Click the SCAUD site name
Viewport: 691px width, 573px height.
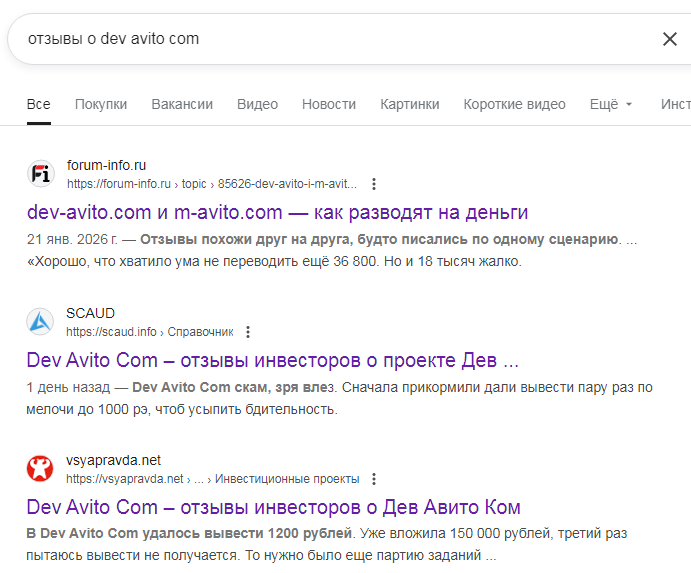90,313
